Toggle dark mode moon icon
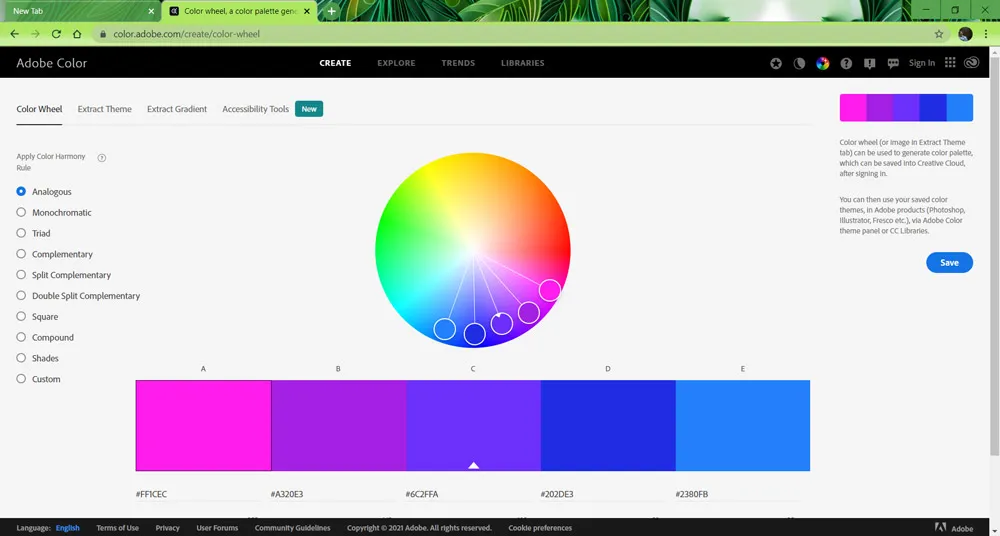Viewport: 1000px width, 536px height. coord(799,63)
